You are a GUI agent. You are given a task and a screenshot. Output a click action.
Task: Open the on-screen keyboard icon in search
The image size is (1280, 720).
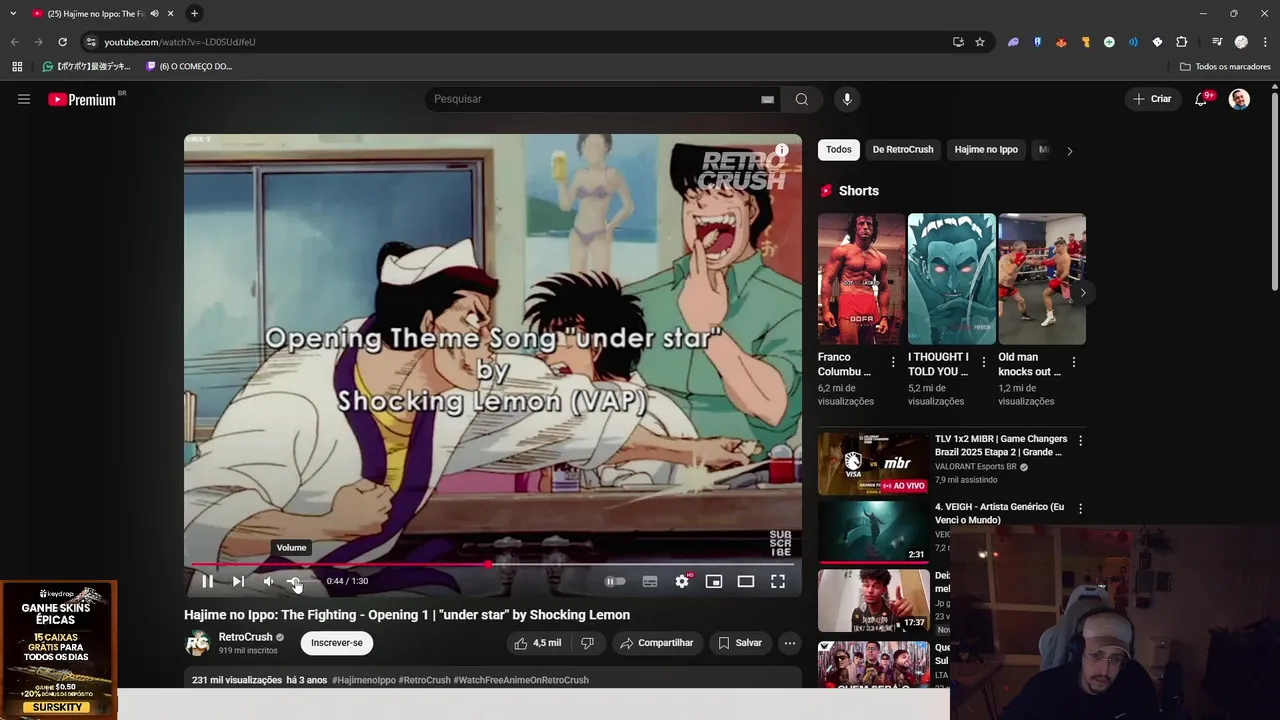pos(767,99)
